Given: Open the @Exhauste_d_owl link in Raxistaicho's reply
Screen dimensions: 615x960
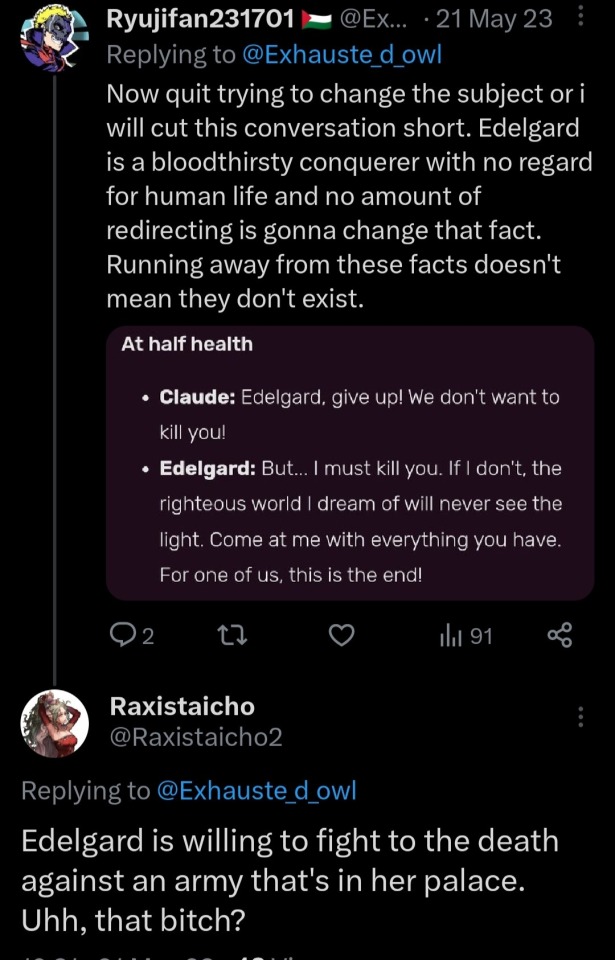Looking at the screenshot, I should (x=256, y=791).
